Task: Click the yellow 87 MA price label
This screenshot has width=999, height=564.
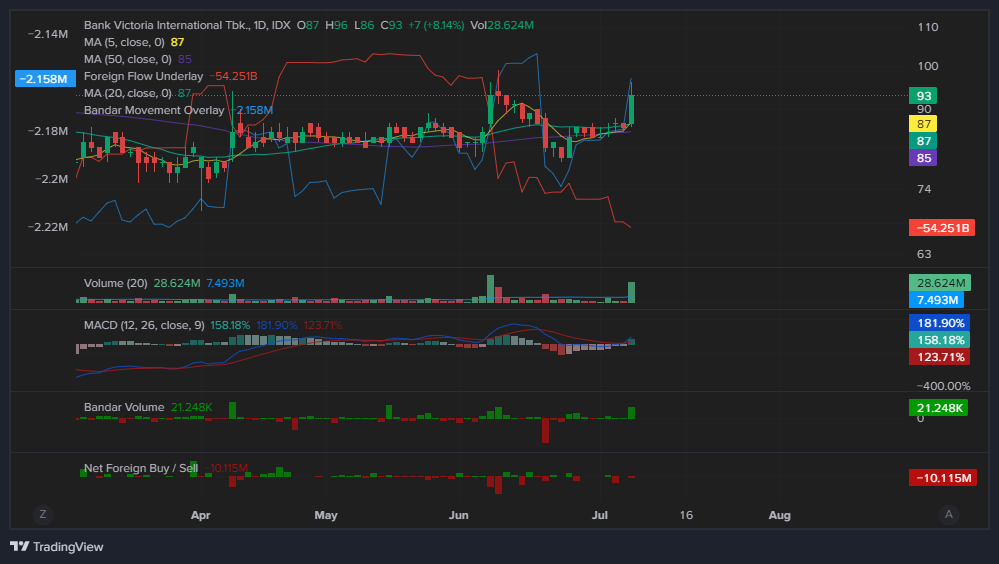Action: [923, 124]
